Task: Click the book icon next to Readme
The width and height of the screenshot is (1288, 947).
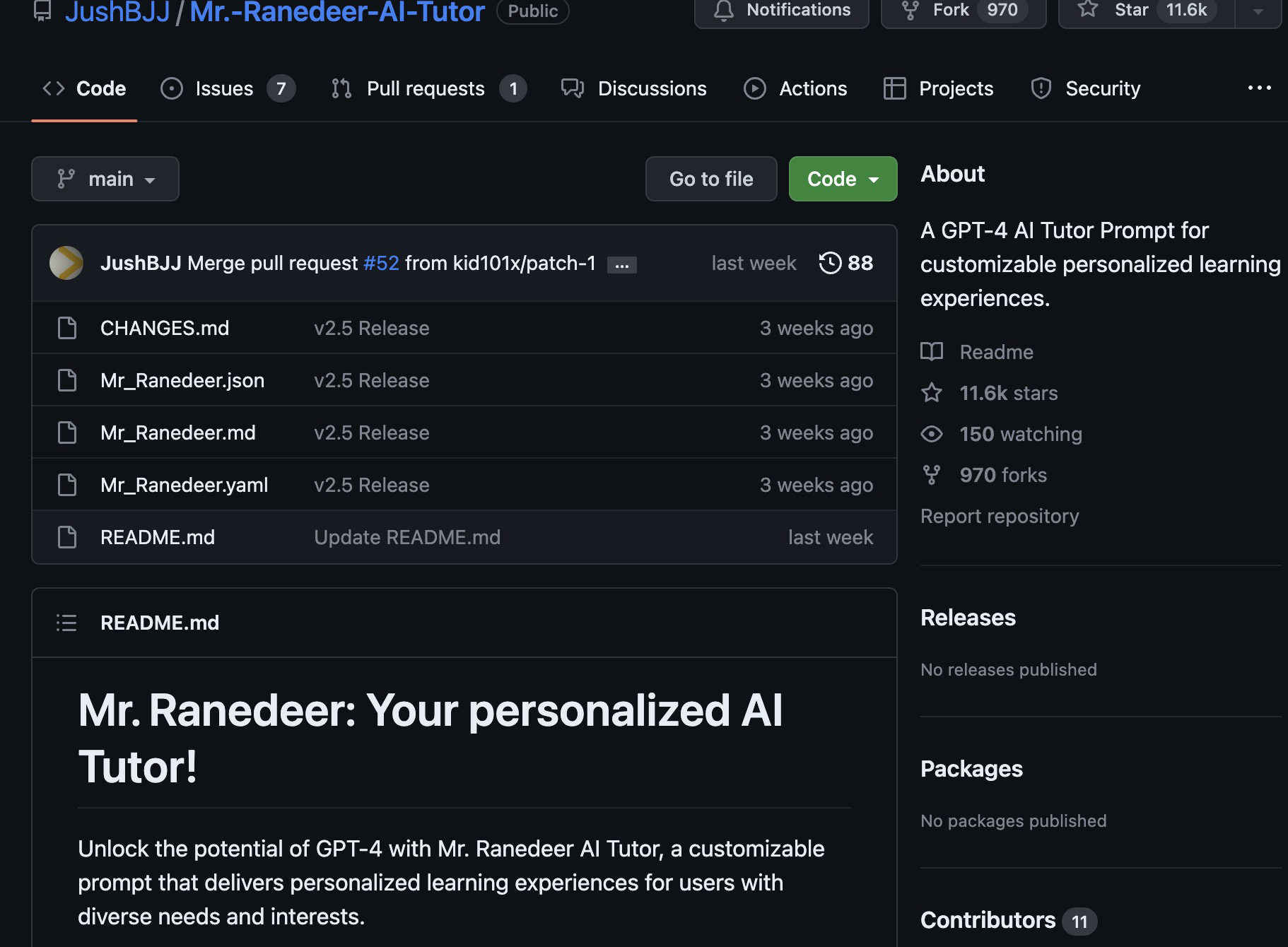Action: (932, 352)
